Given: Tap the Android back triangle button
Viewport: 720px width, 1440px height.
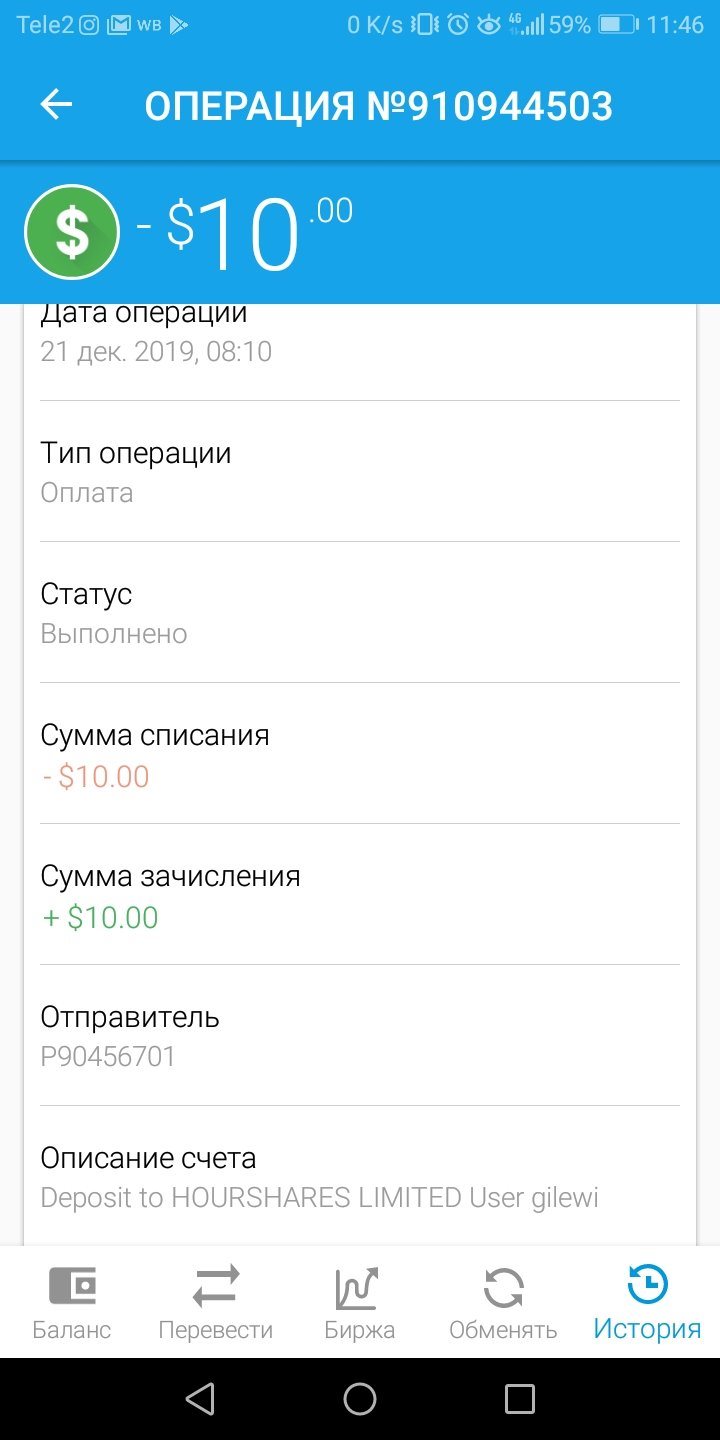Looking at the screenshot, I should tap(201, 1399).
